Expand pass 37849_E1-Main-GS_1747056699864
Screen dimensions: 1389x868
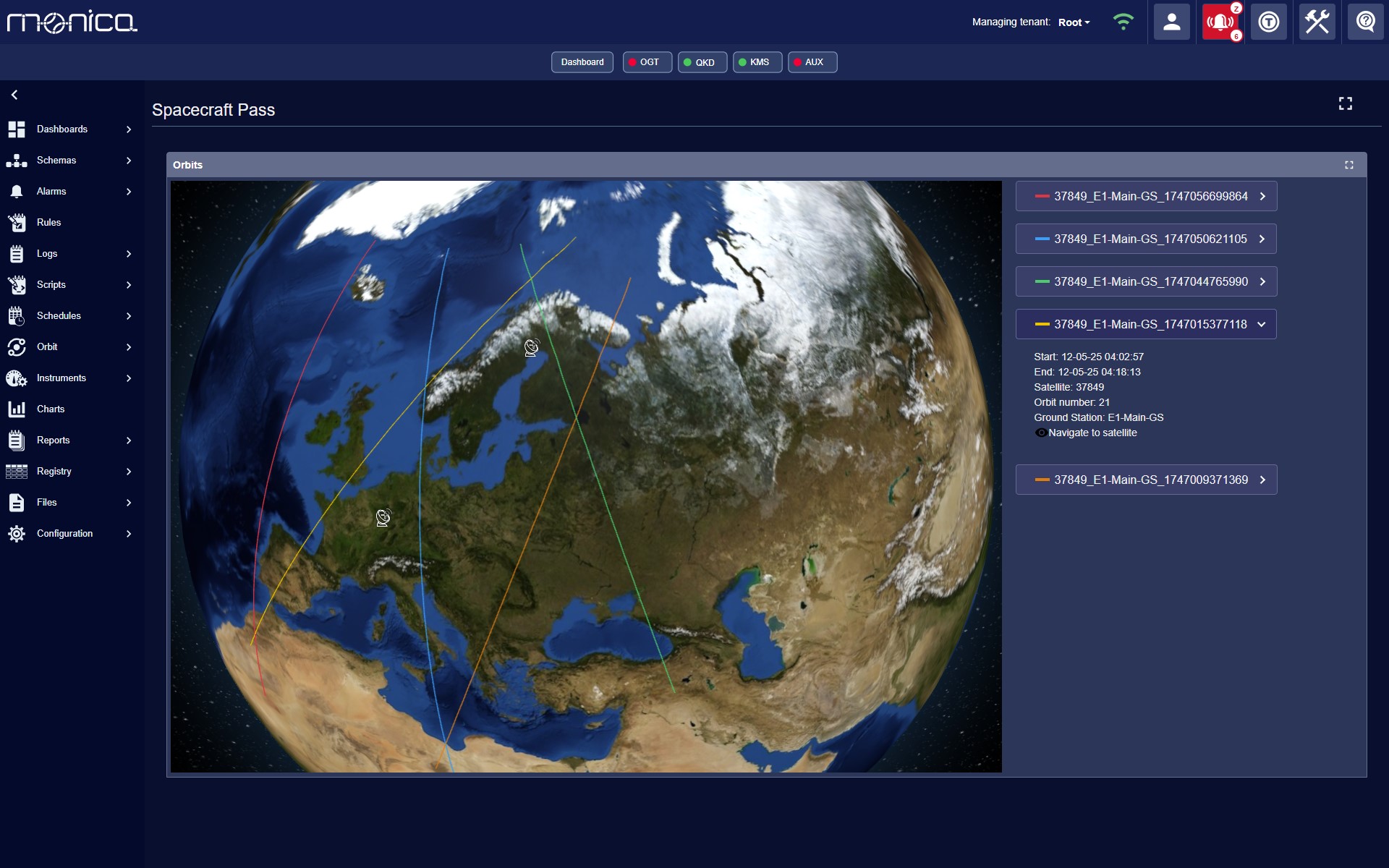[x=1262, y=196]
